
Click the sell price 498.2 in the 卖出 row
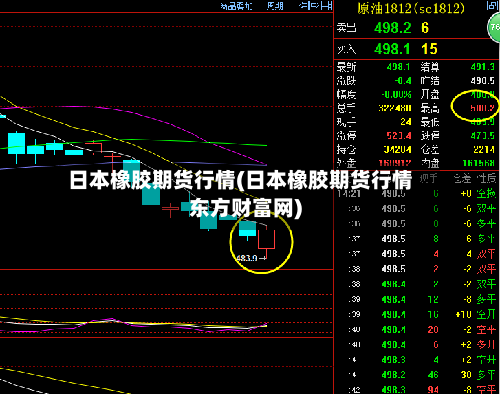[x=393, y=28]
